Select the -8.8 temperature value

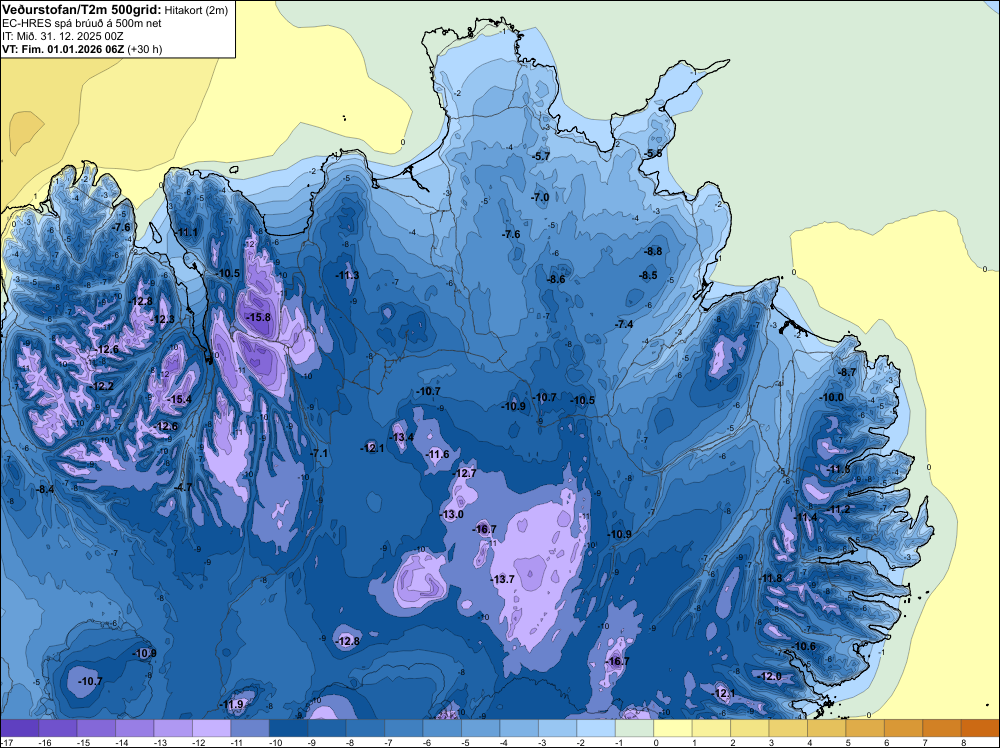[653, 251]
